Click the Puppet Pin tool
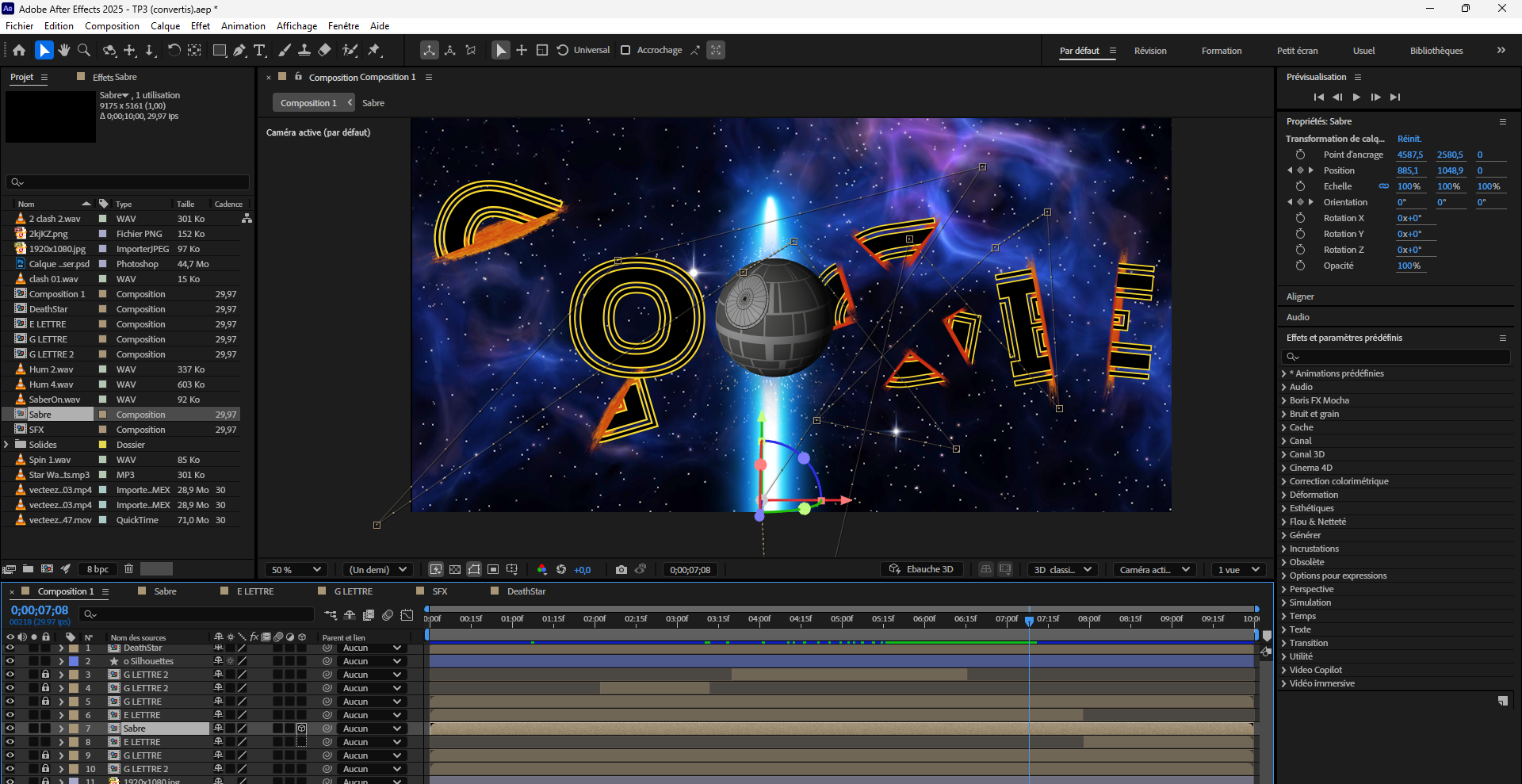This screenshot has height=784, width=1522. (x=374, y=50)
